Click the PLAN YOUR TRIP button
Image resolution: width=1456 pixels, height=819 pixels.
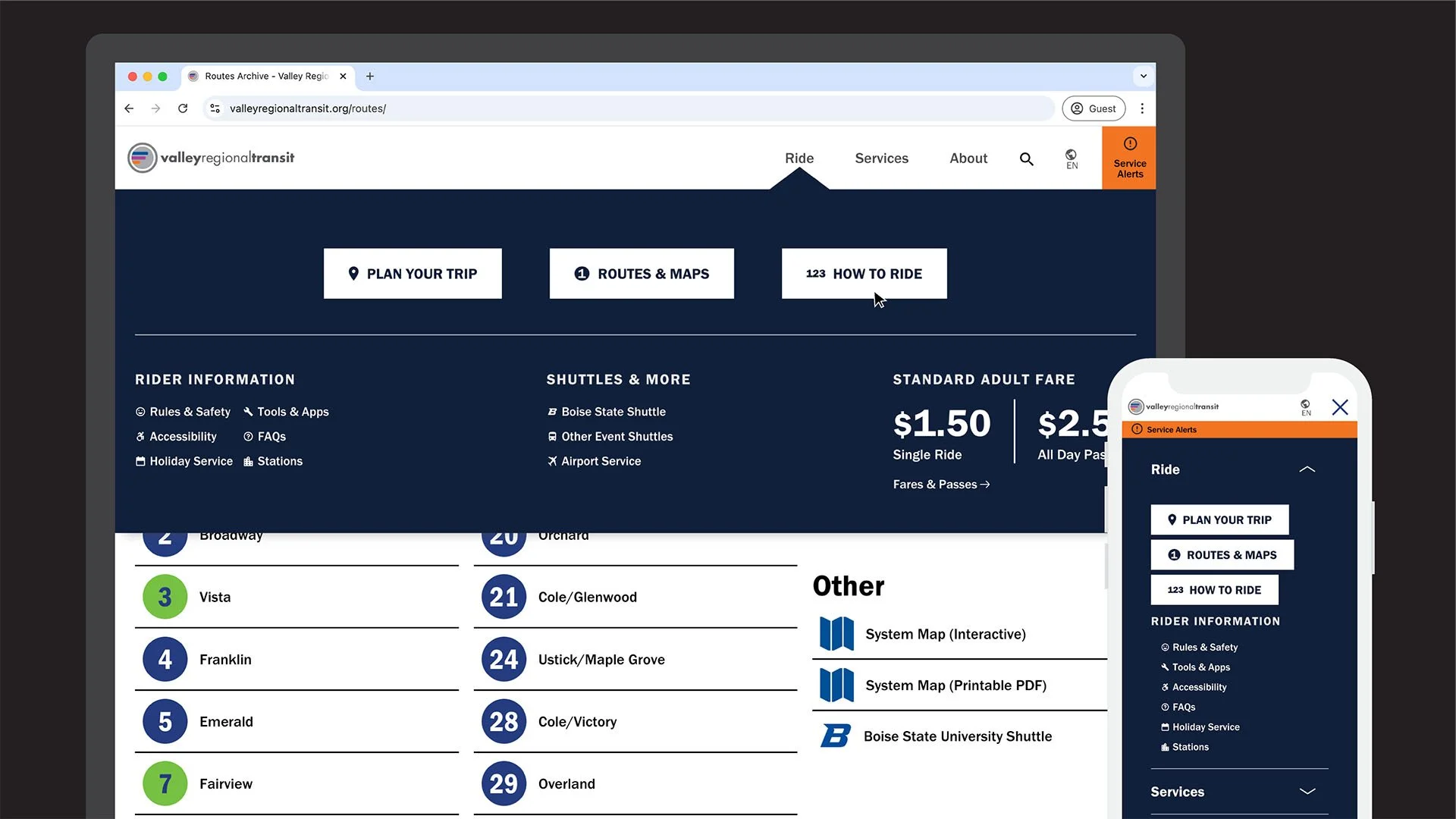tap(413, 274)
